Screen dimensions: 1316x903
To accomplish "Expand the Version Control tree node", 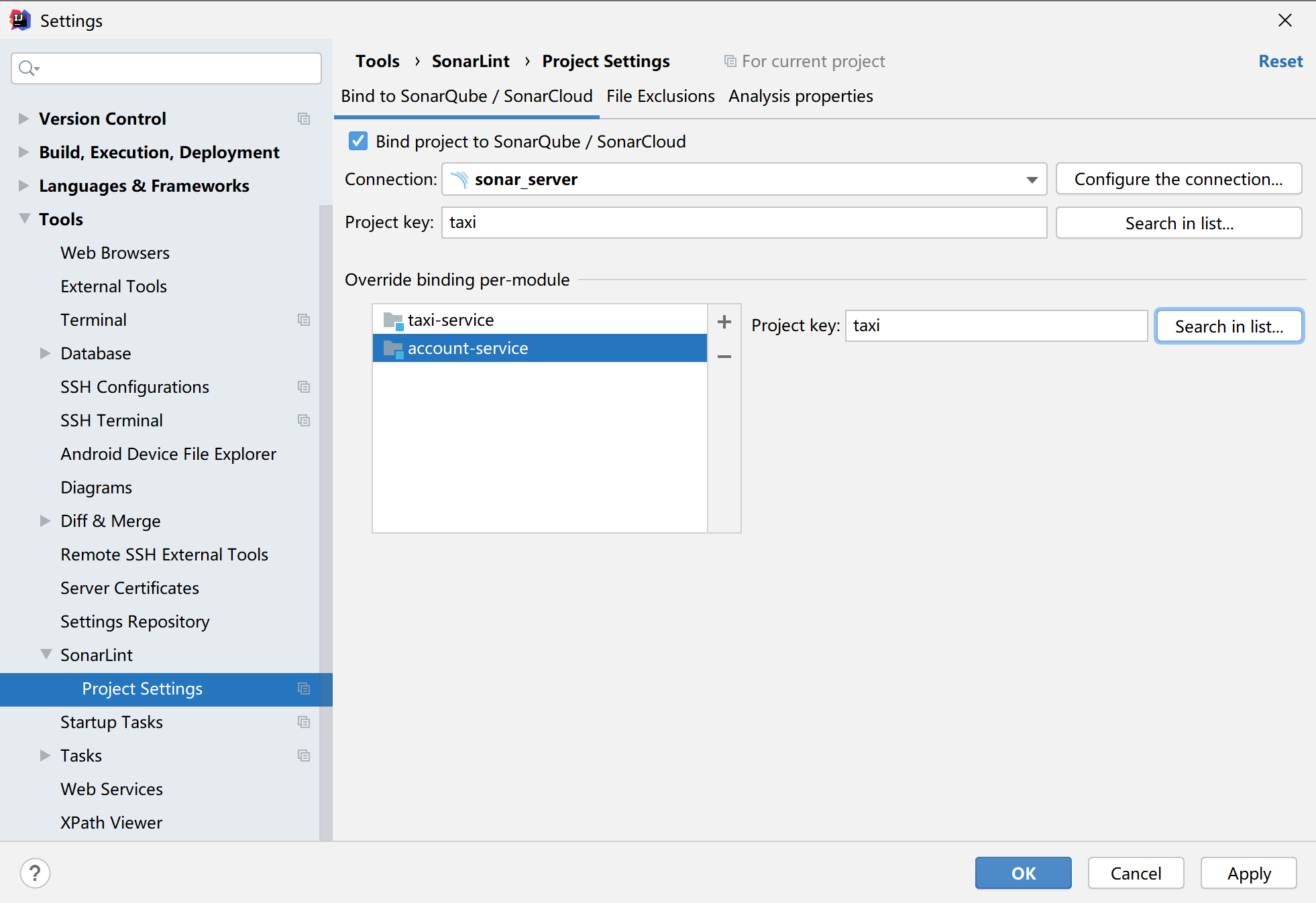I will tap(23, 119).
